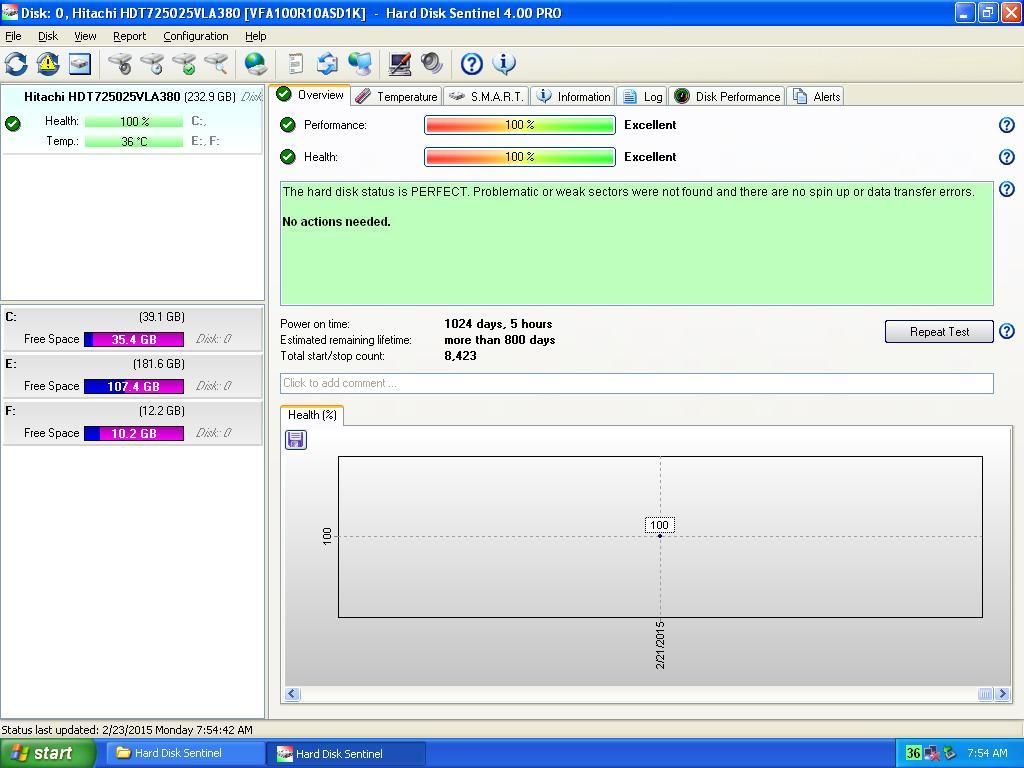Screen dimensions: 1024x768
Task: Click the globe-on-disk toolbar icon
Action: (x=256, y=64)
